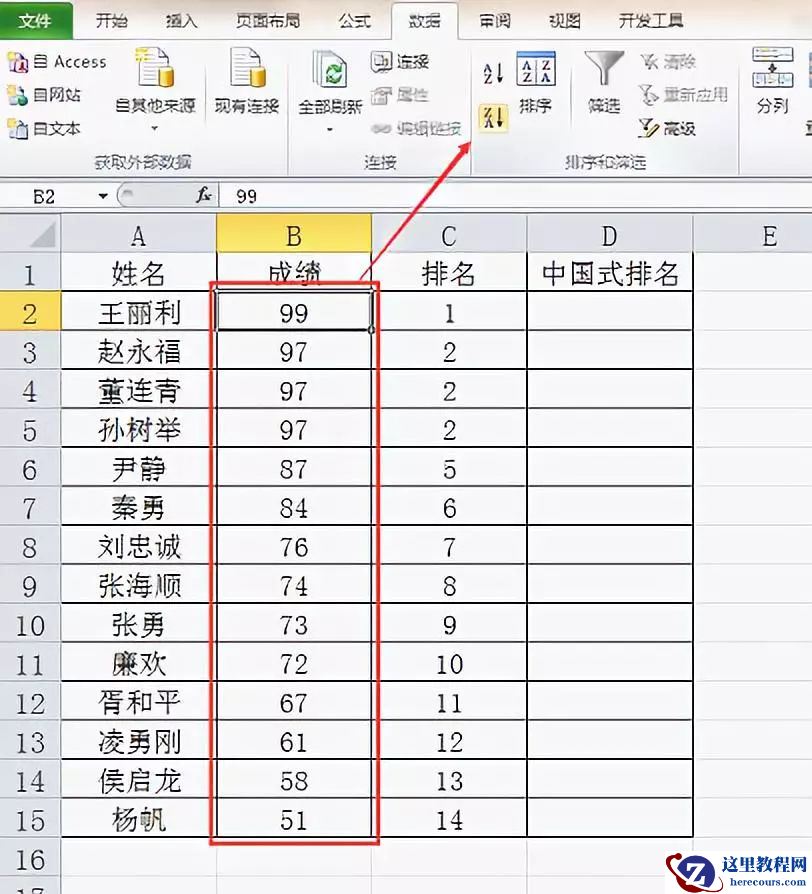
Task: Click the 全部刷新 refresh all icon
Action: click(x=330, y=68)
